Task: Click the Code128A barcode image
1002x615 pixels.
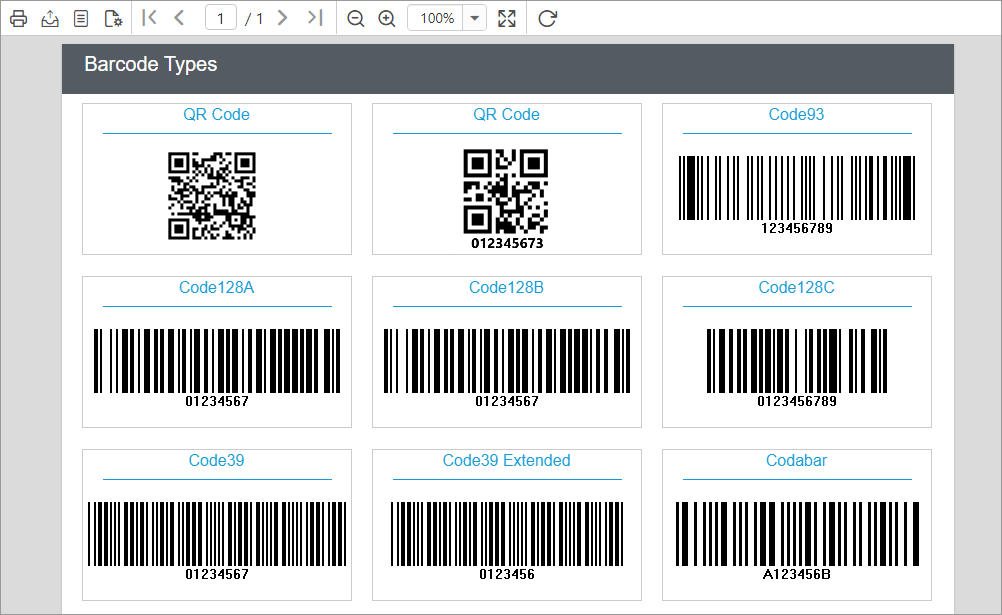Action: 217,361
